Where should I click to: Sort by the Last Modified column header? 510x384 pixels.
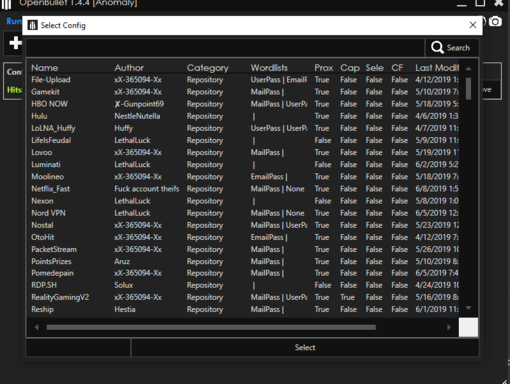point(437,68)
